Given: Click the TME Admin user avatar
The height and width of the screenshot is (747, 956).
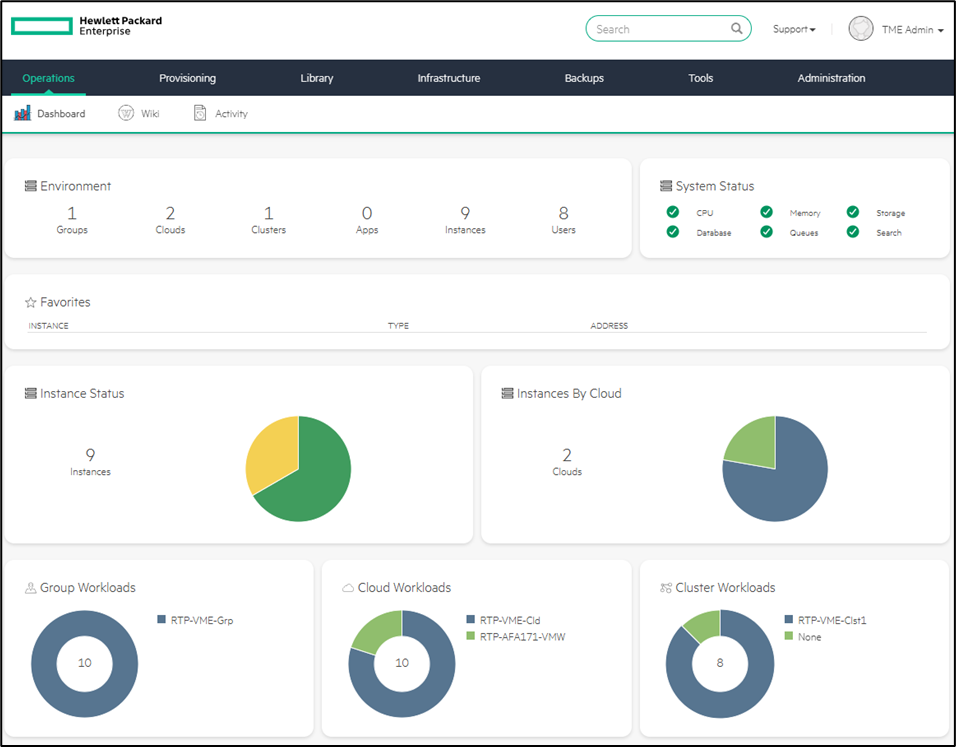Looking at the screenshot, I should click(x=860, y=29).
